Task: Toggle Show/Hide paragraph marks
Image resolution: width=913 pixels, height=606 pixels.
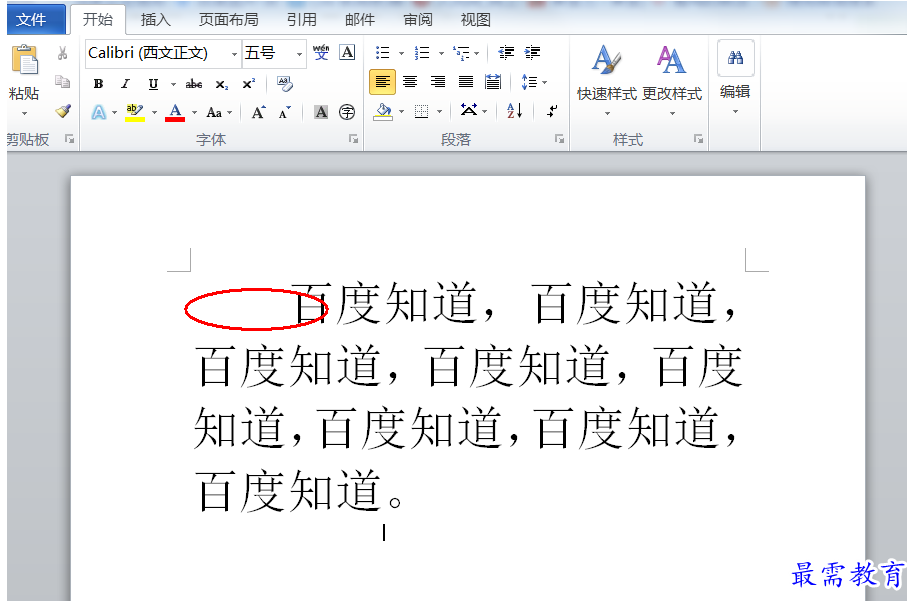Action: coord(552,111)
